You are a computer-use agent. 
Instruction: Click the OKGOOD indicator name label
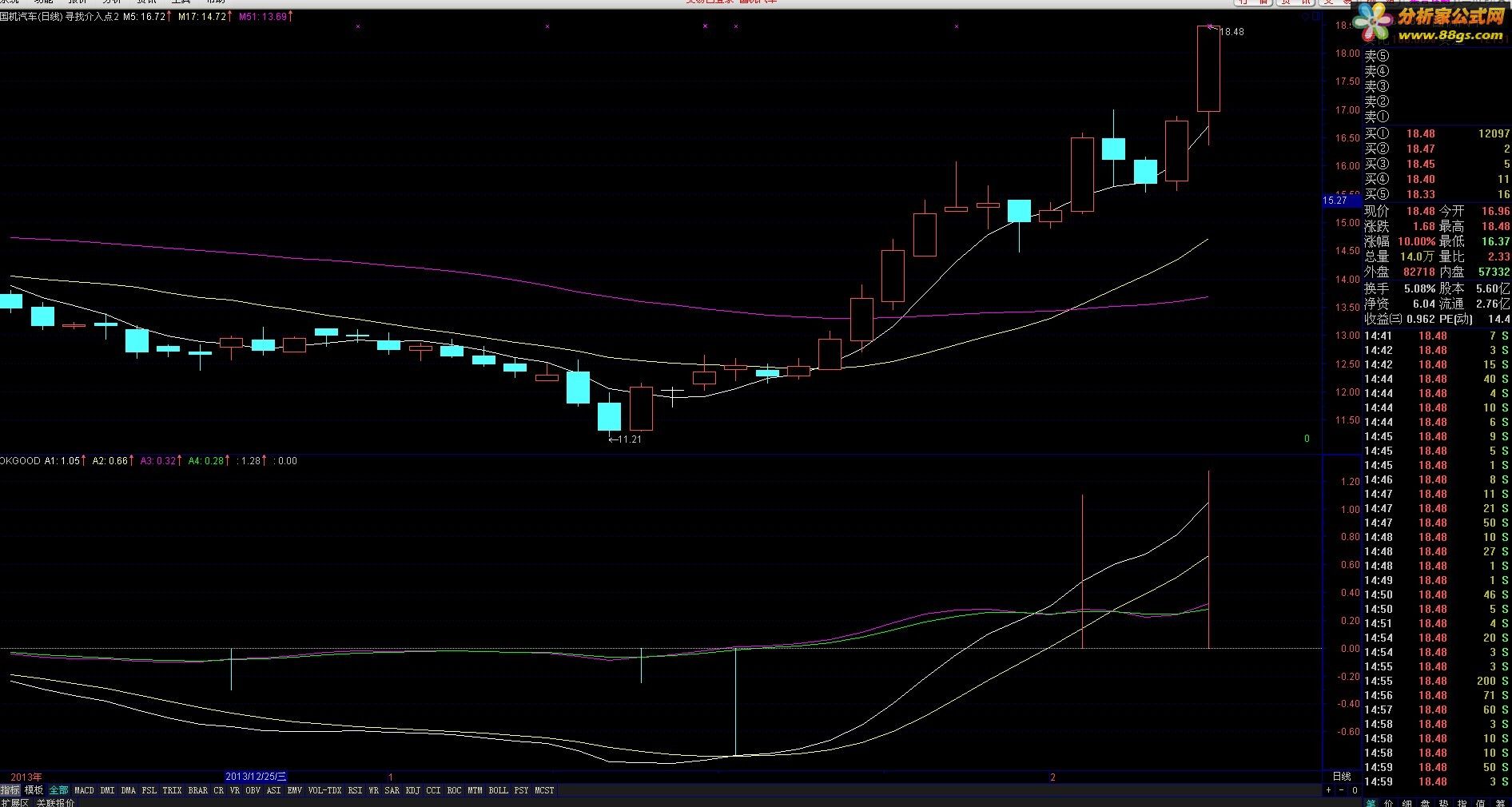coord(20,461)
